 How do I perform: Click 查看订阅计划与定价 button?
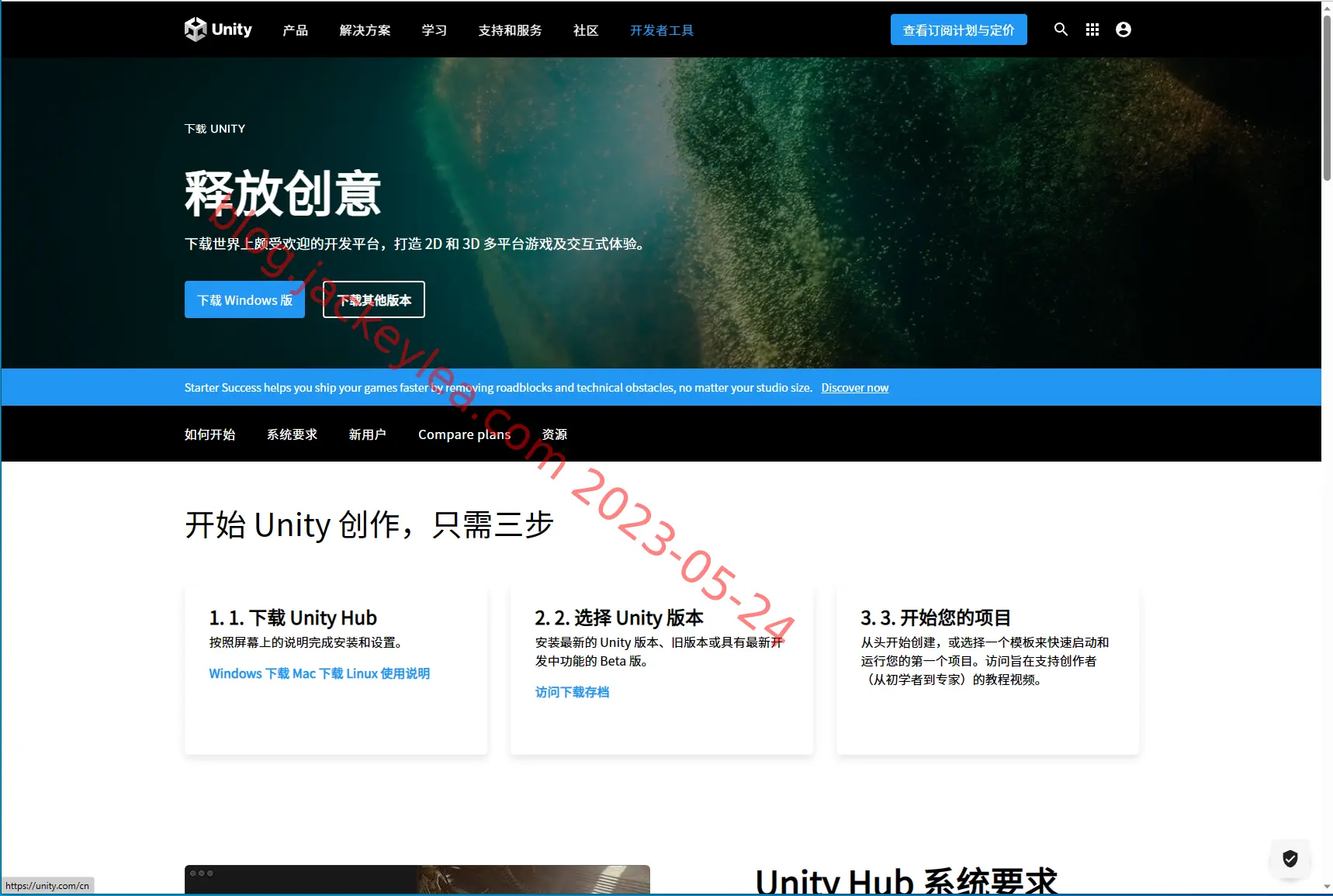pyautogui.click(x=959, y=29)
